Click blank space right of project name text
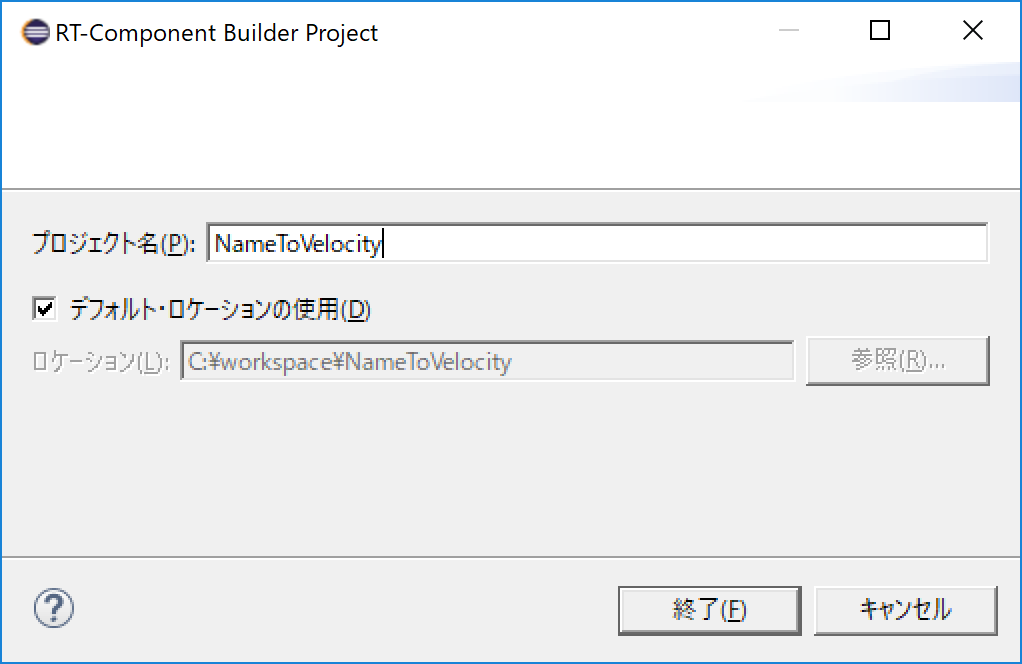 [684, 243]
